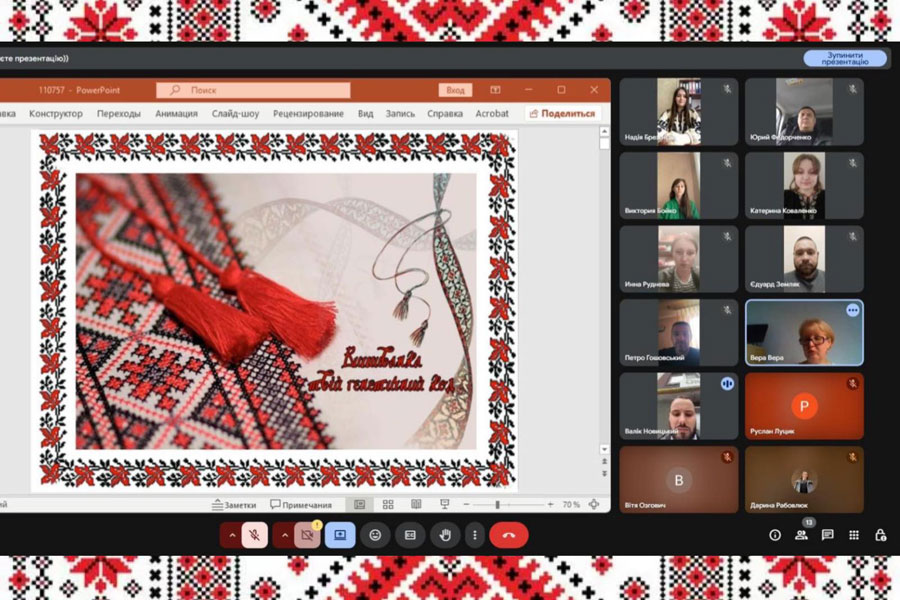
Task: Show the participants people icon
Action: coord(801,535)
